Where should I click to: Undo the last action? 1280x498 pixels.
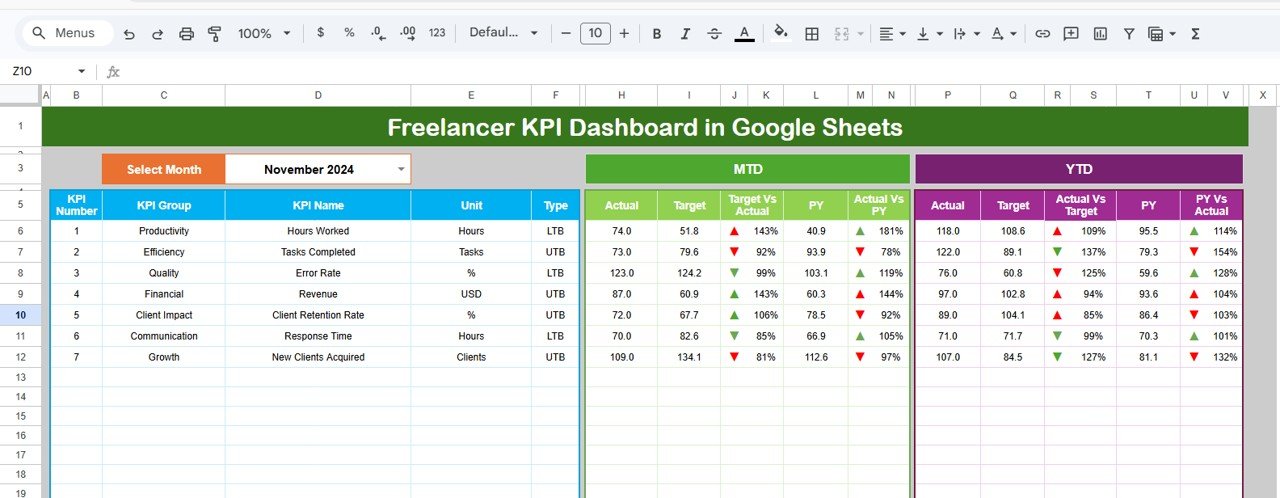pos(129,34)
